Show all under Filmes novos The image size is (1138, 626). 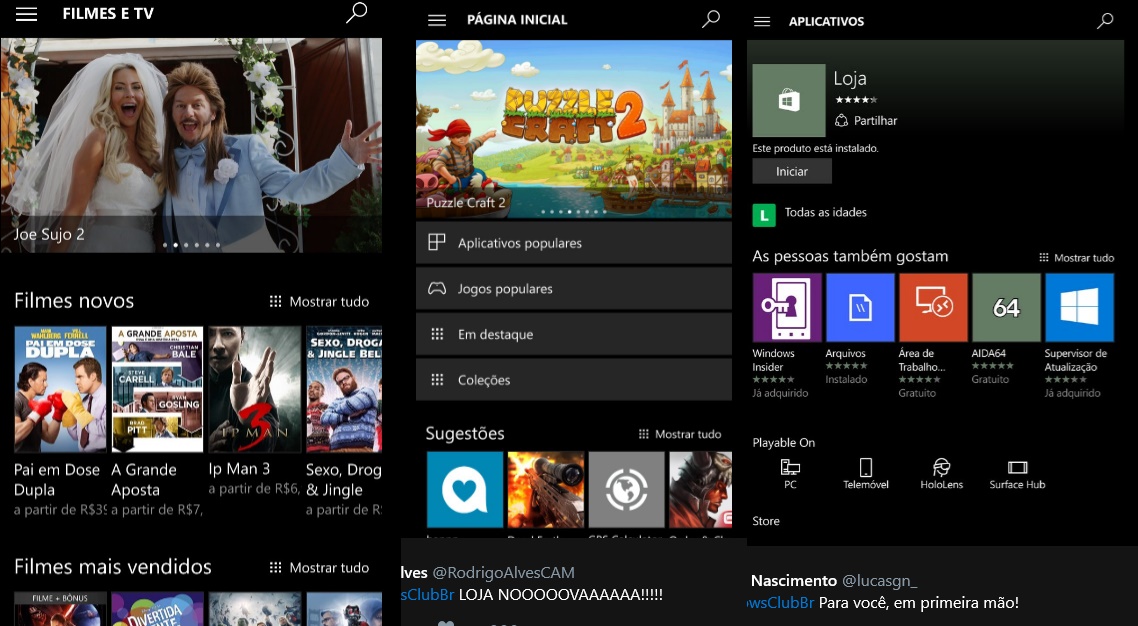click(x=319, y=302)
